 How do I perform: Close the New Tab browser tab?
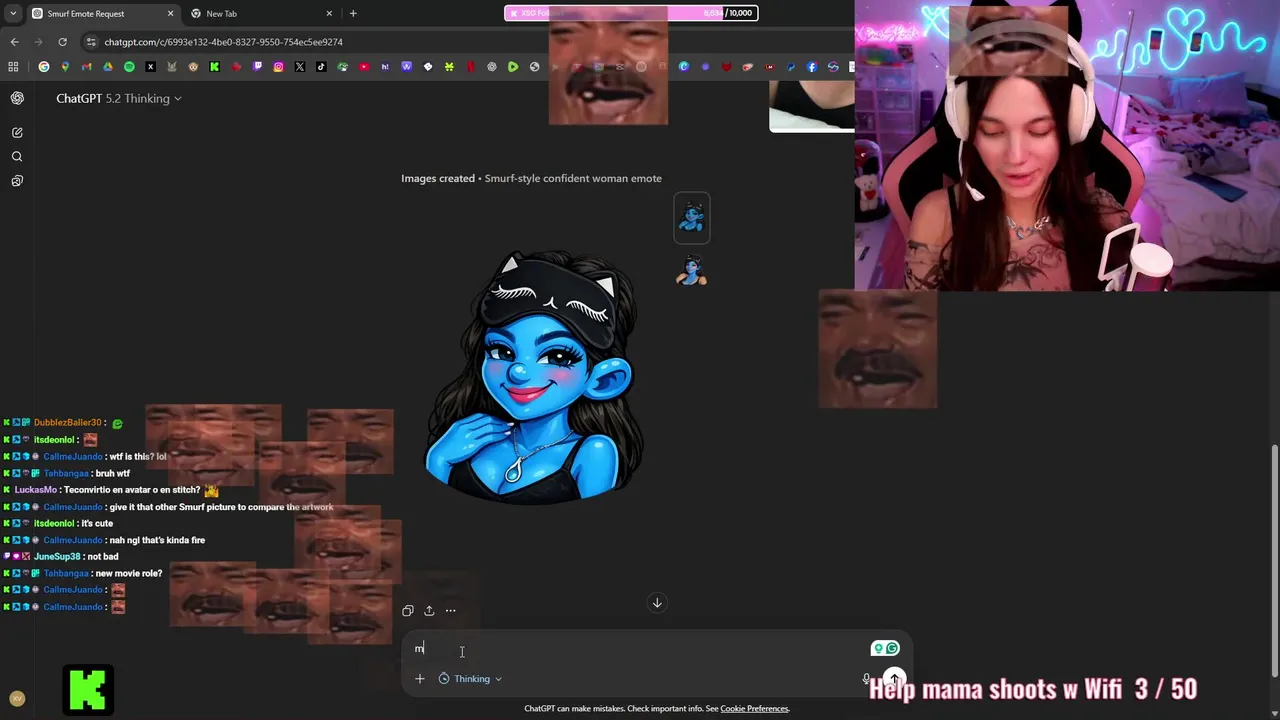[329, 14]
